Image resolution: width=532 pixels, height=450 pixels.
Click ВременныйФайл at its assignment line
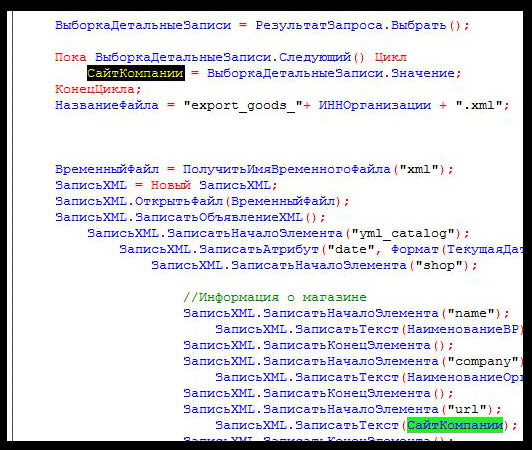[x=107, y=169]
